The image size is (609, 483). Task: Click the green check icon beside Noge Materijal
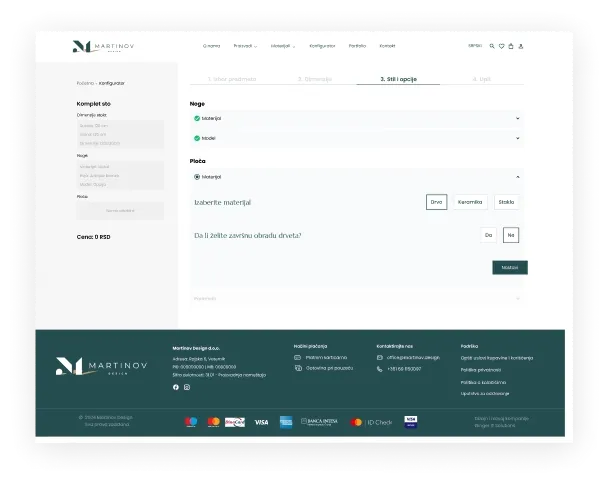[x=197, y=118]
